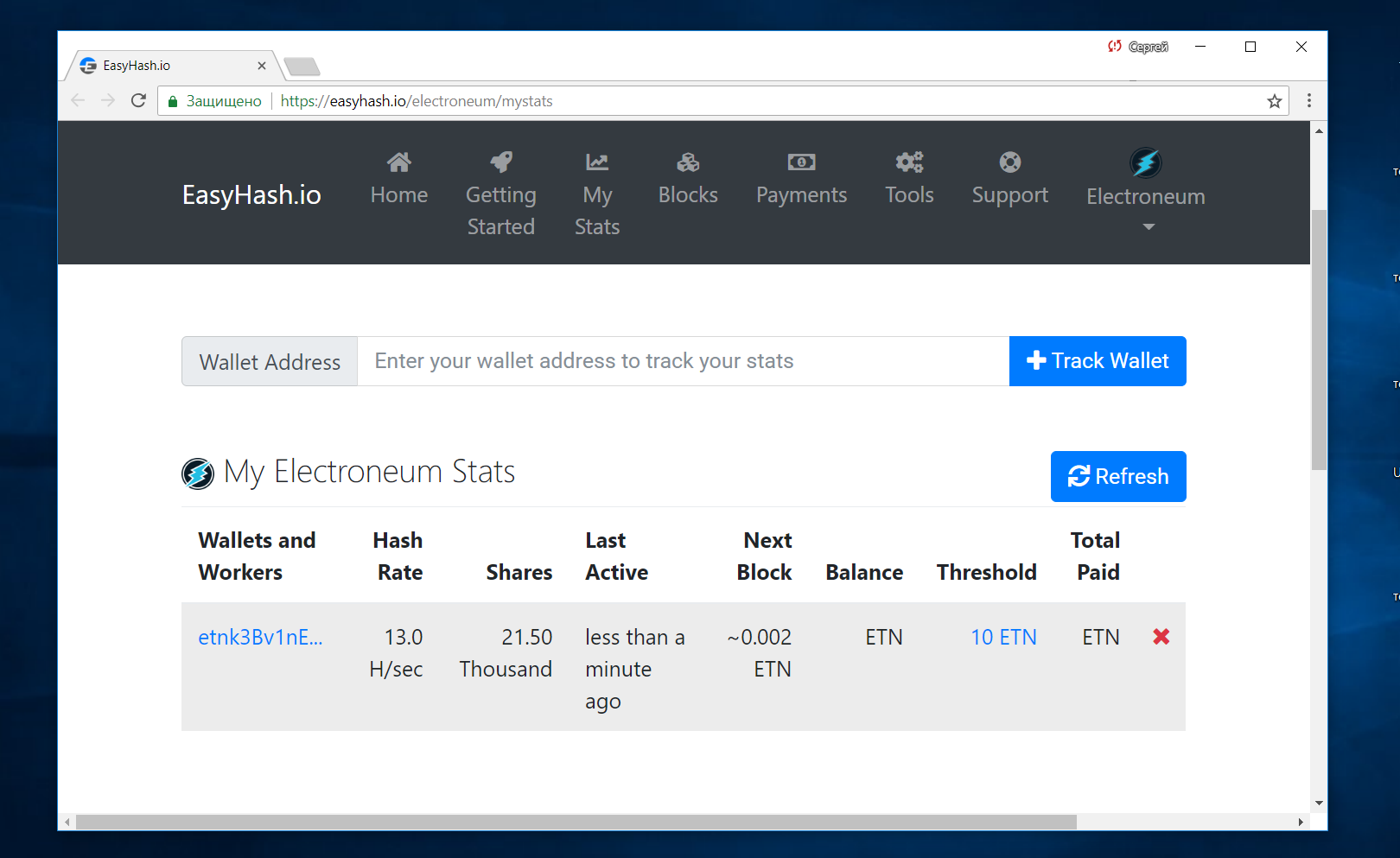This screenshot has height=858, width=1400.
Task: Click the EasyHash.io brand logo
Action: 251,195
